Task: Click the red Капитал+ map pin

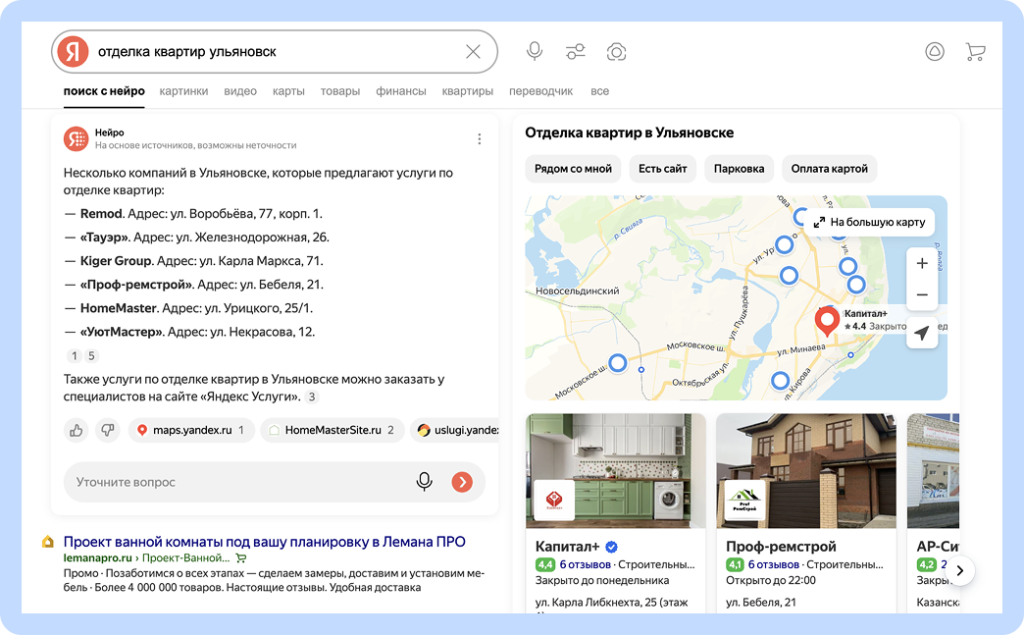Action: [x=827, y=321]
